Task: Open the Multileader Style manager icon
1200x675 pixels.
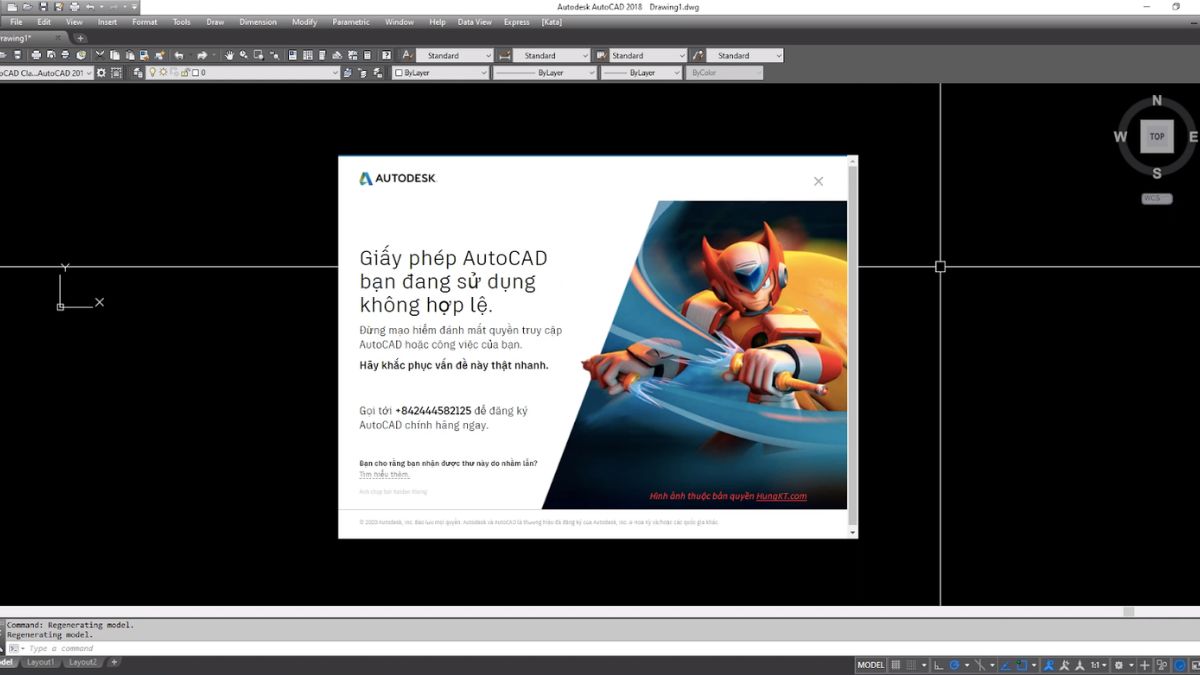Action: pos(698,55)
